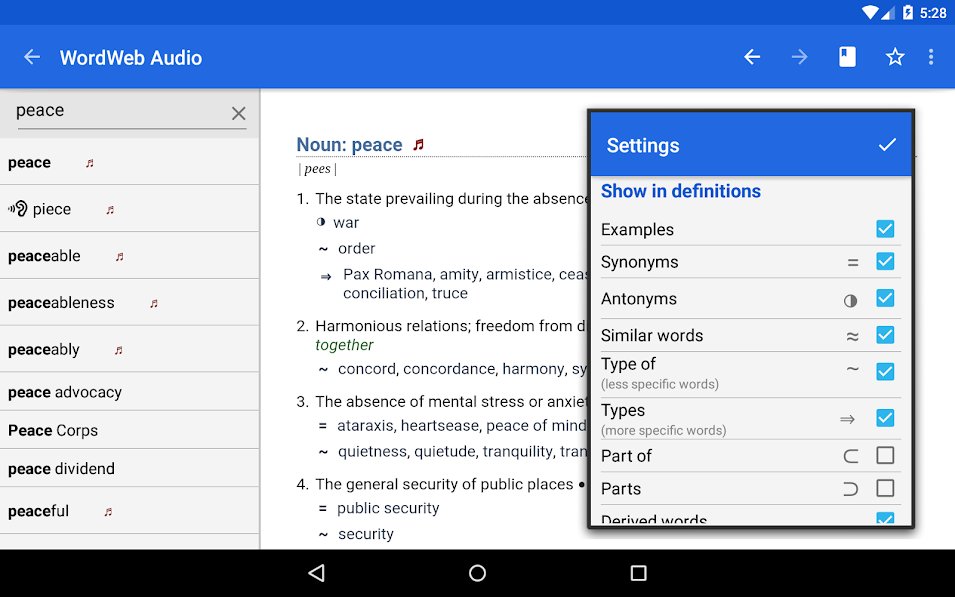Screen dimensions: 955x597
Task: Tap Android home navigation button
Action: click(478, 573)
